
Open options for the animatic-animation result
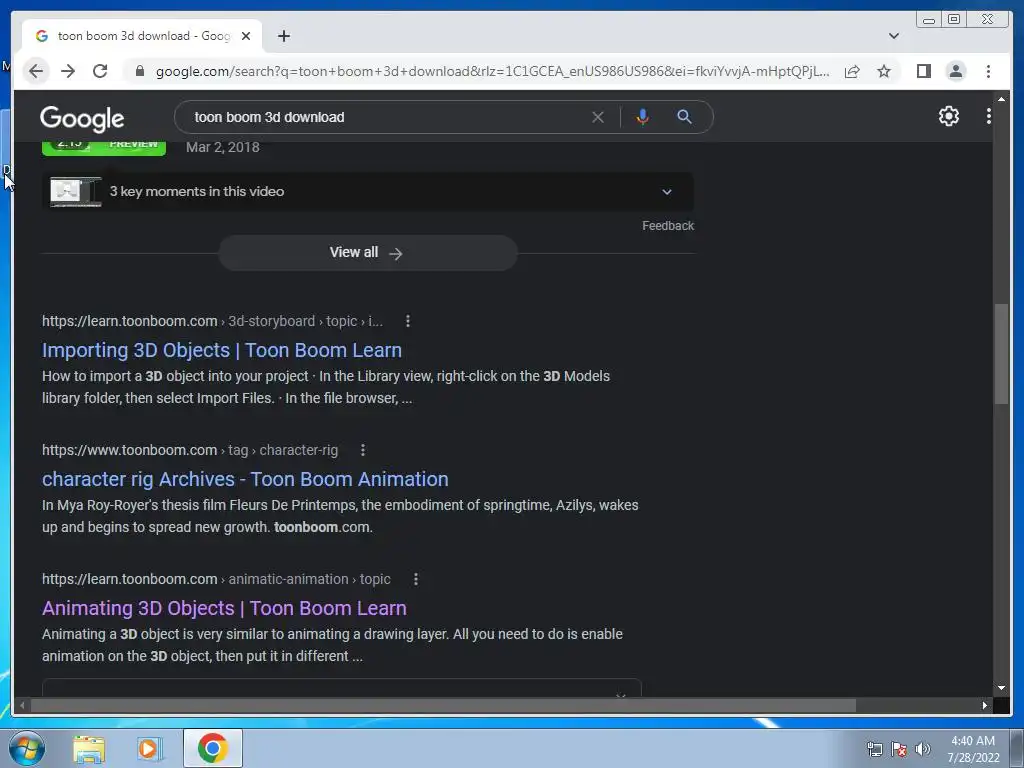(x=415, y=579)
